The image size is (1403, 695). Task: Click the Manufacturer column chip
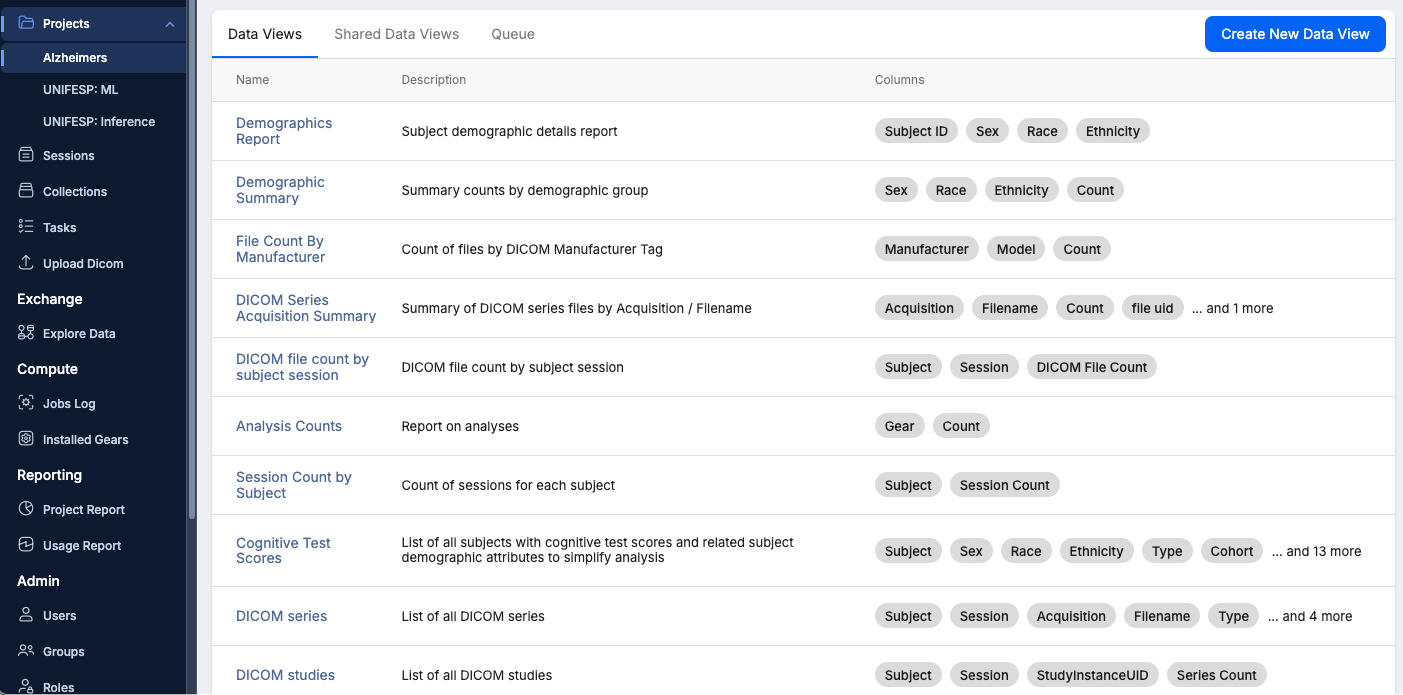pyautogui.click(x=927, y=249)
